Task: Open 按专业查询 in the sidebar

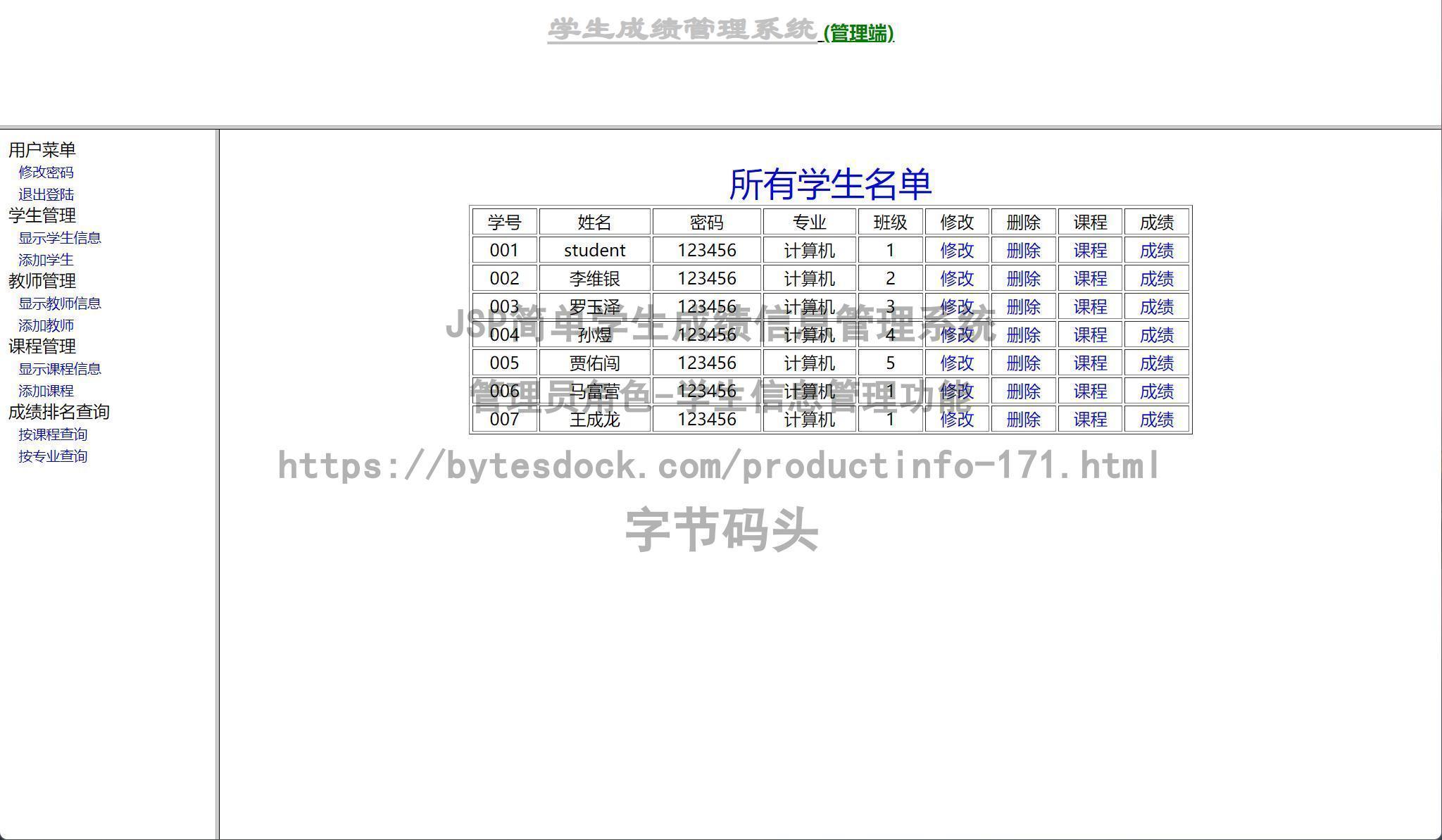Action: point(52,456)
